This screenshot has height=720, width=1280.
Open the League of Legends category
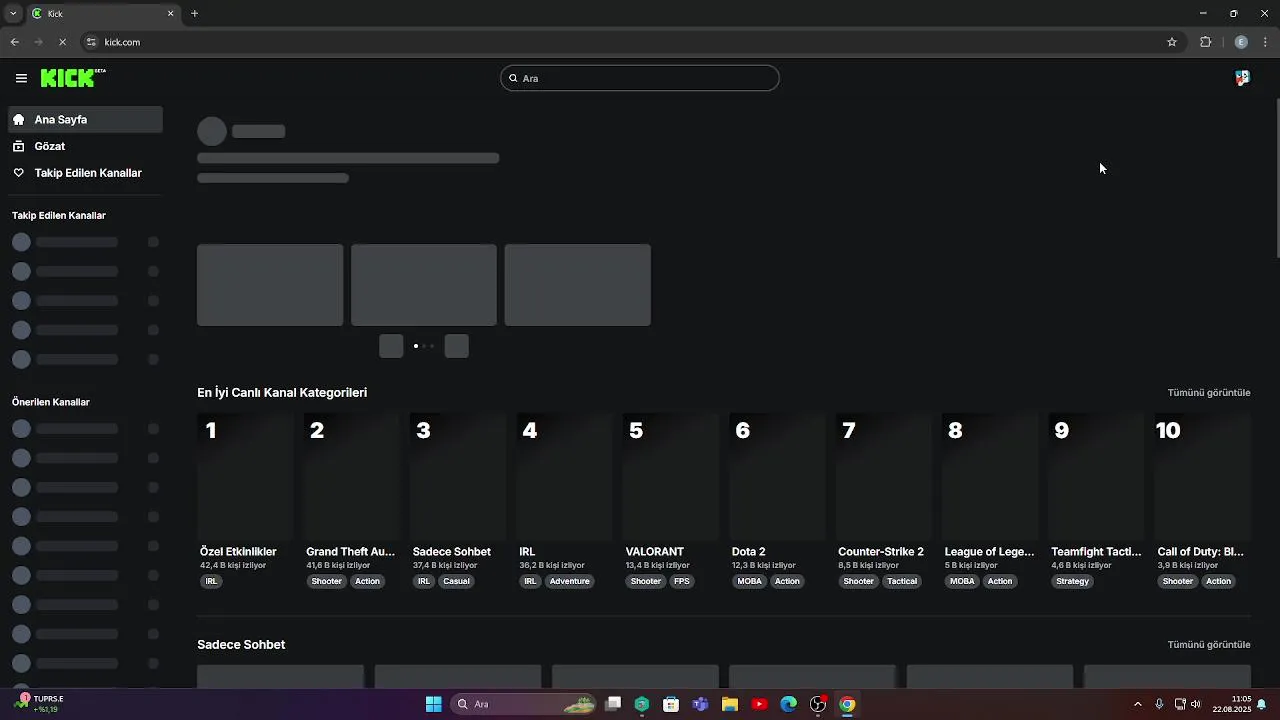click(990, 551)
